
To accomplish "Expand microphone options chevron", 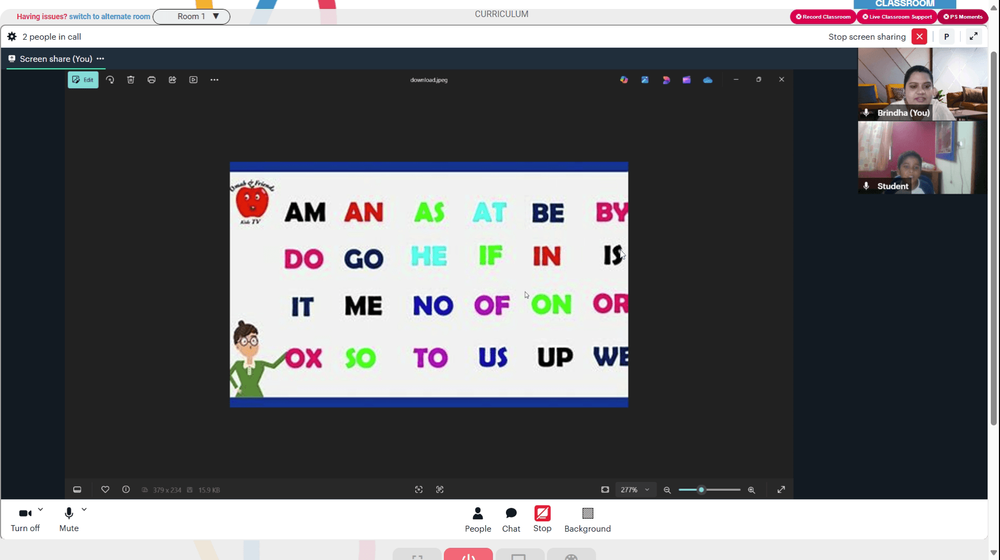I will (84, 510).
